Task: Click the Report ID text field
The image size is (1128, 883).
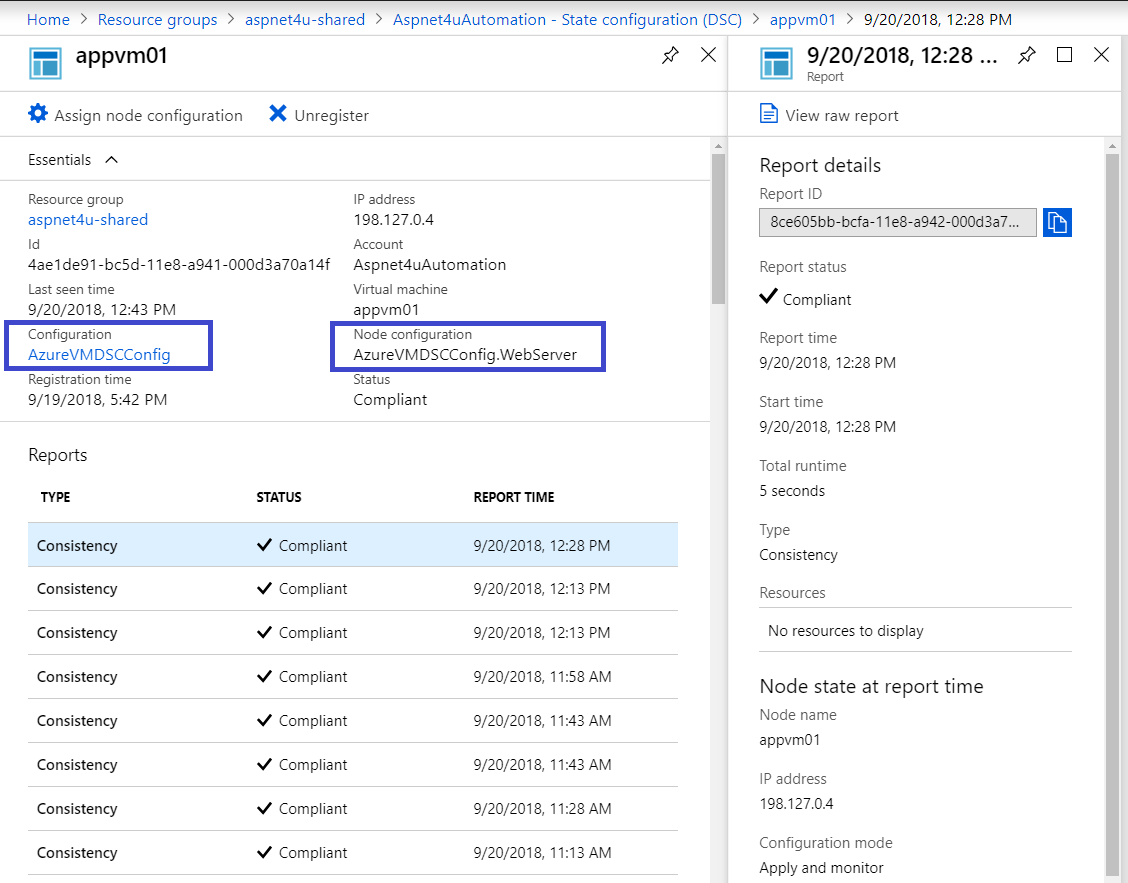Action: [x=897, y=222]
